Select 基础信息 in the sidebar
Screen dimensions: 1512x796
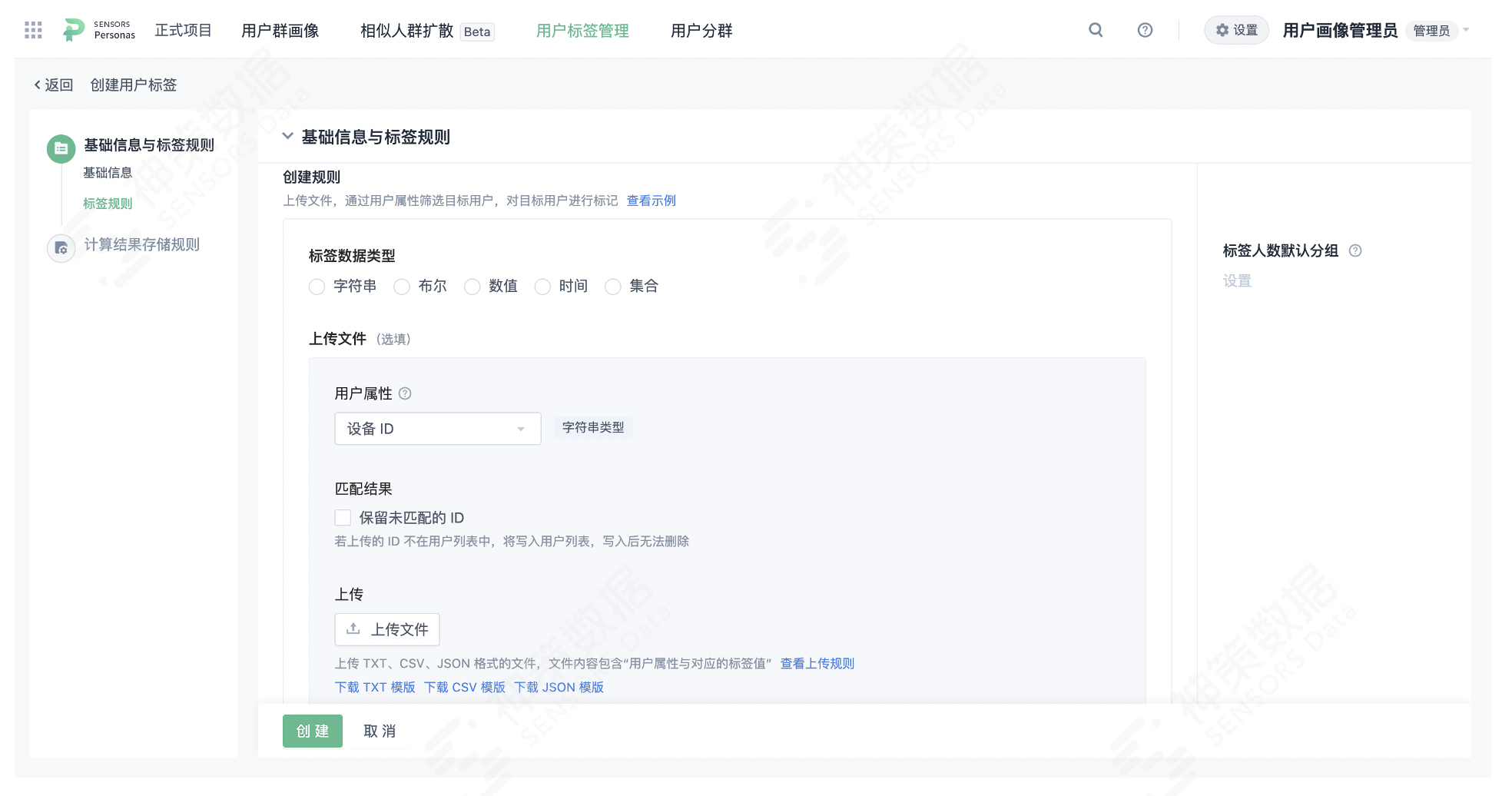[108, 173]
